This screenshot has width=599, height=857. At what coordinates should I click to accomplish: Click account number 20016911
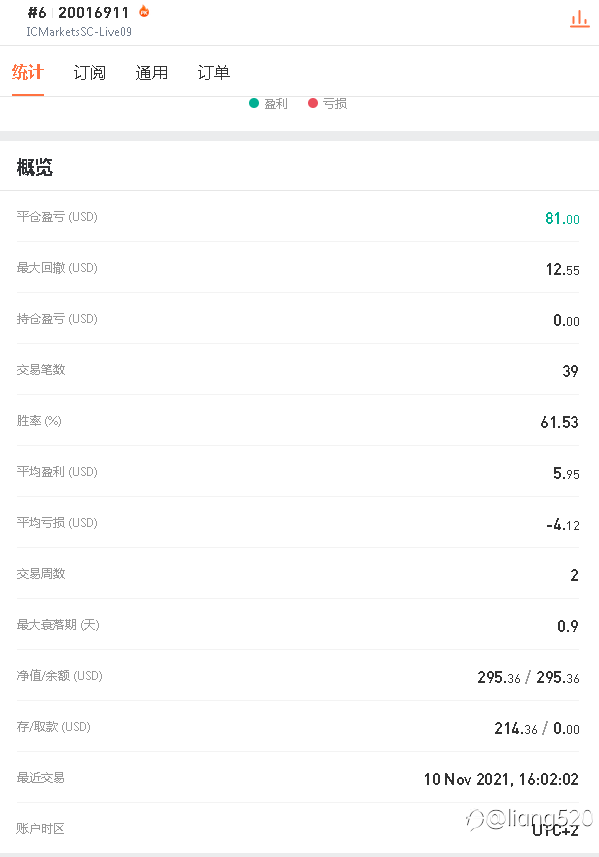93,12
